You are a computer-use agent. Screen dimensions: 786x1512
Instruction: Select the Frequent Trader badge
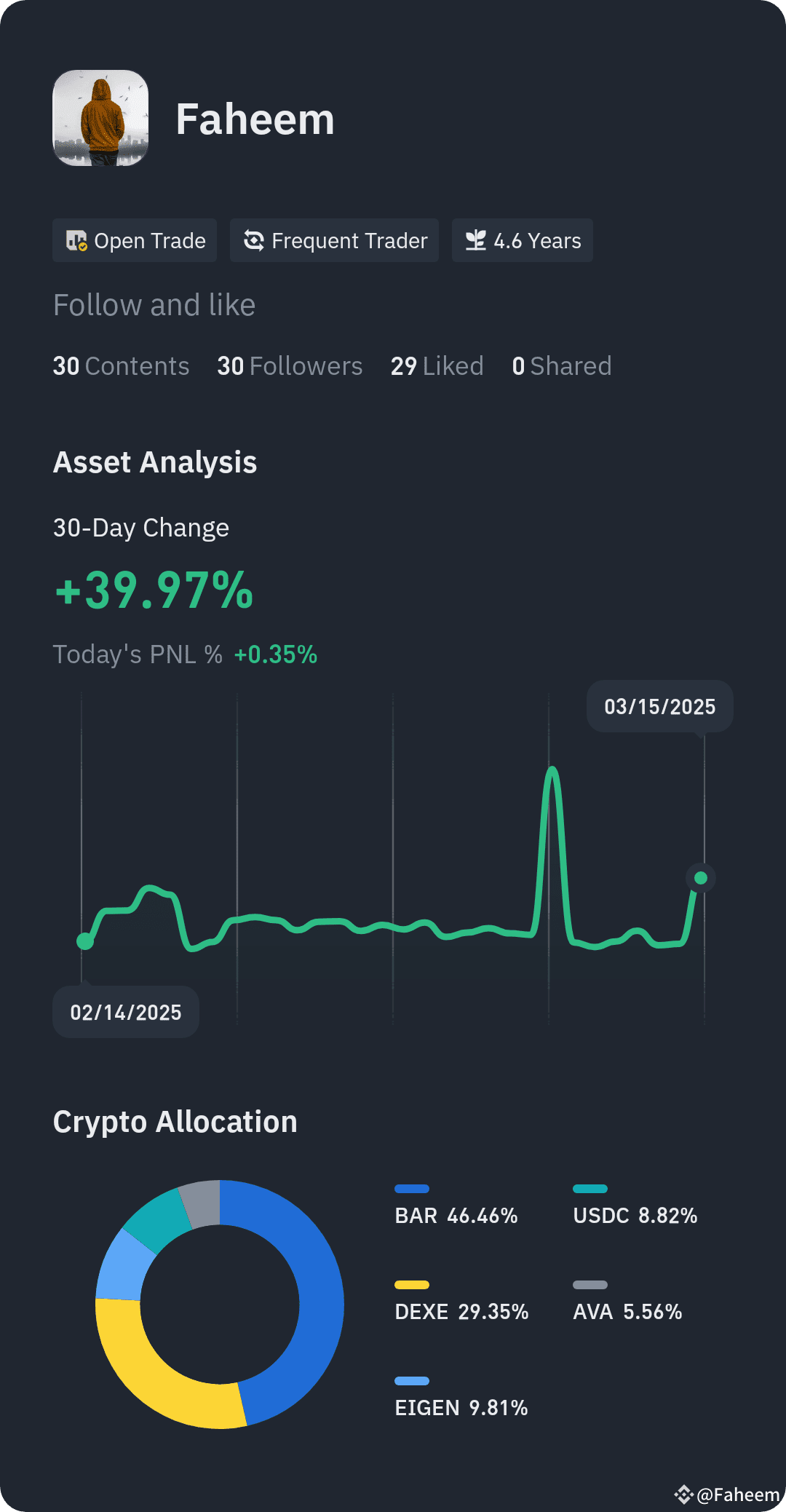[334, 240]
